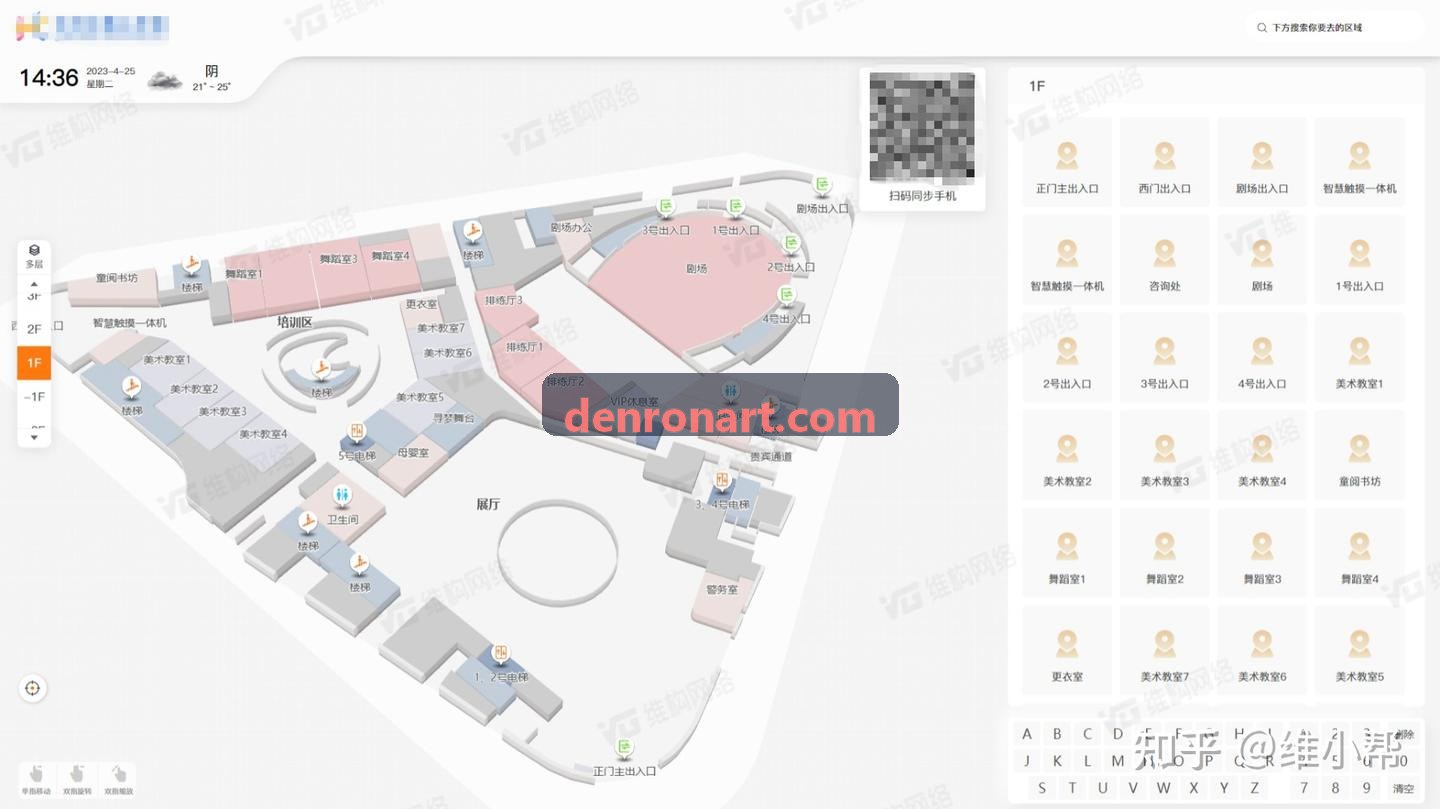Open the 剧场 location card
This screenshot has width=1440, height=809.
click(1262, 260)
